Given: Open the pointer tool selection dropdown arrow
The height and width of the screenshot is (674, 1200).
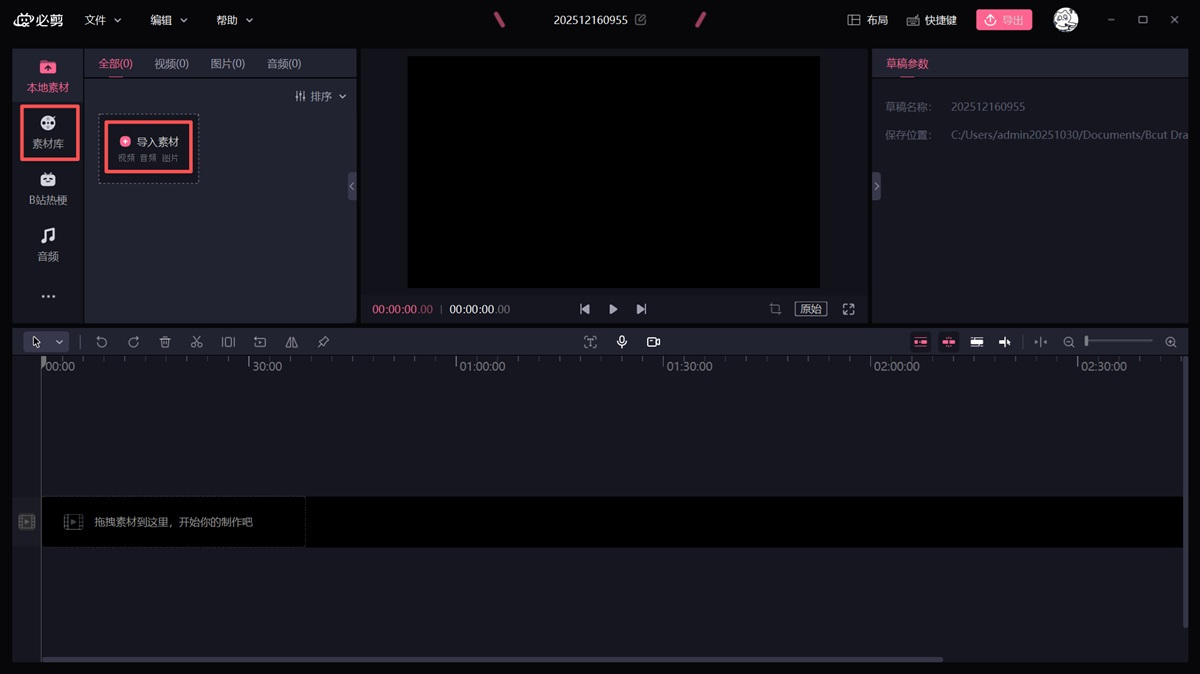Looking at the screenshot, I should click(59, 342).
